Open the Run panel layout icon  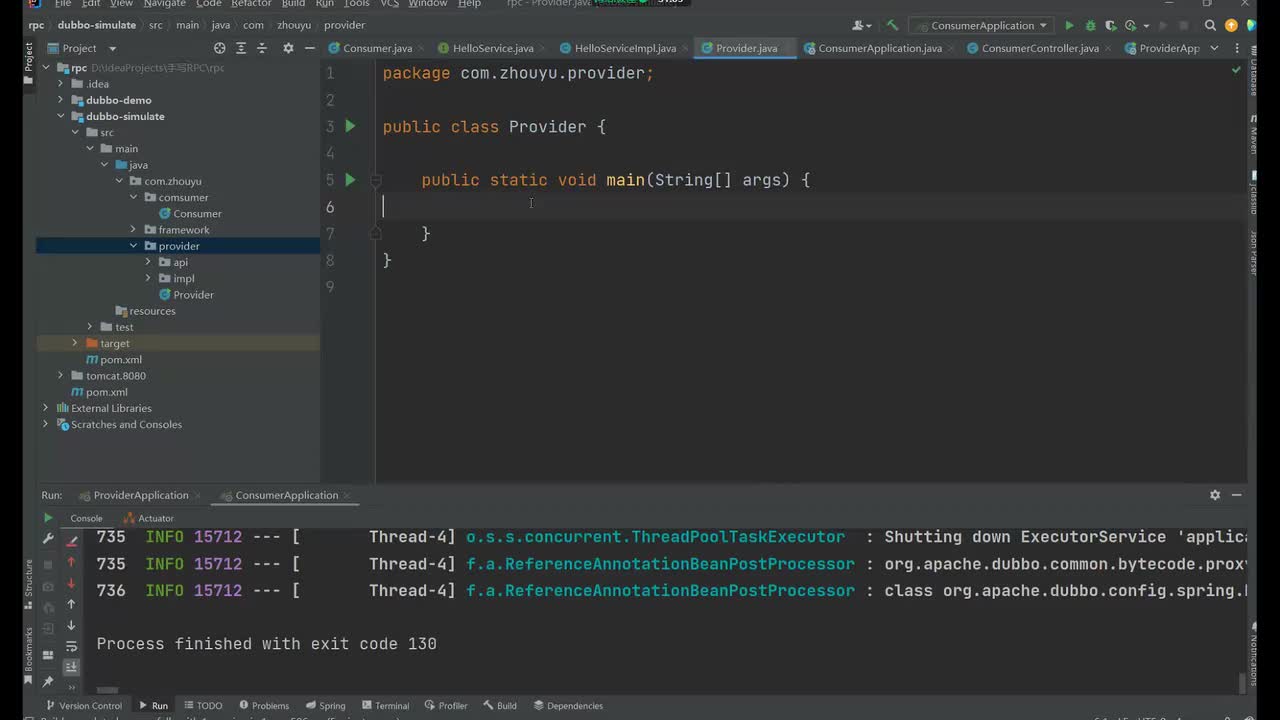(47, 655)
